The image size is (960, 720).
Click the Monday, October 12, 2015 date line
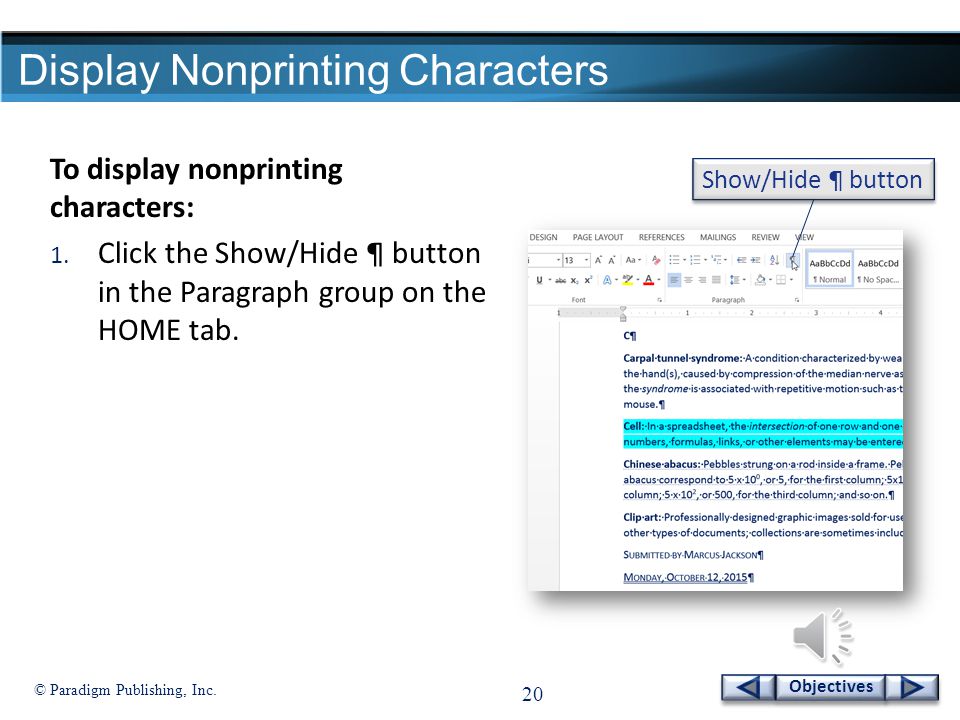click(688, 577)
